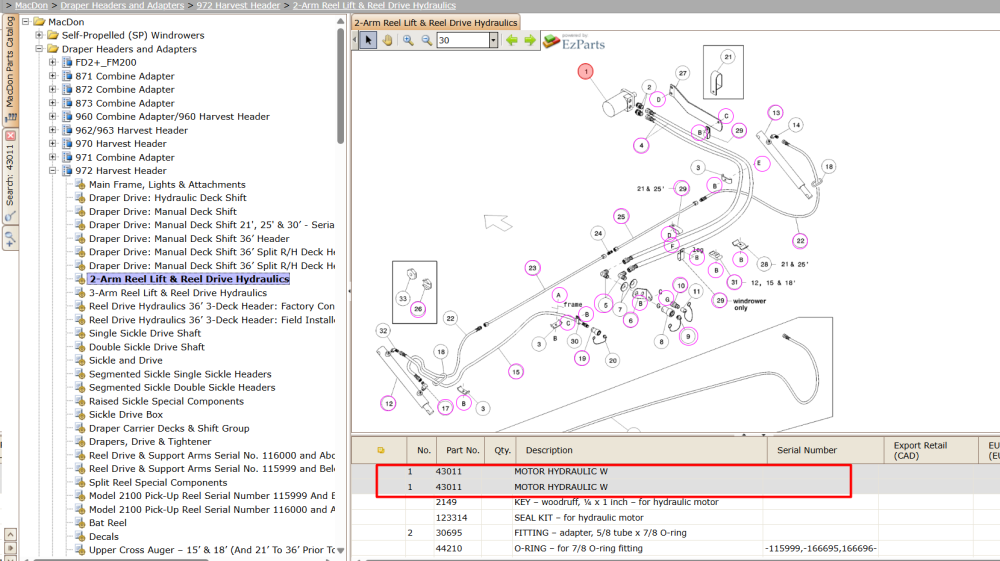Open Draper Headers and Adapters breadcrumb link
The image size is (1000, 561).
click(122, 5)
